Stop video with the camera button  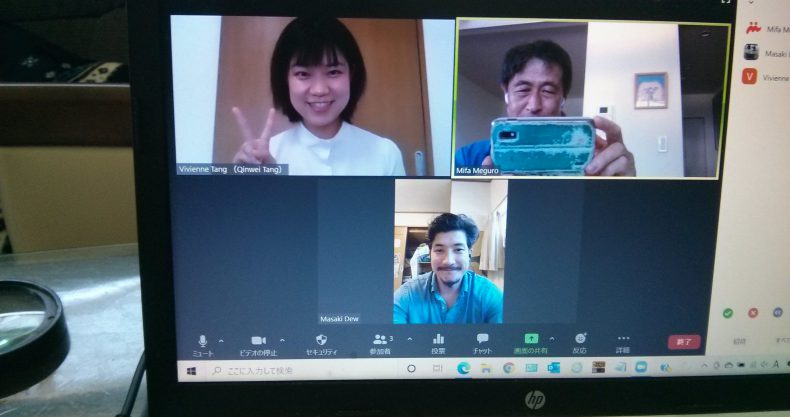259,341
